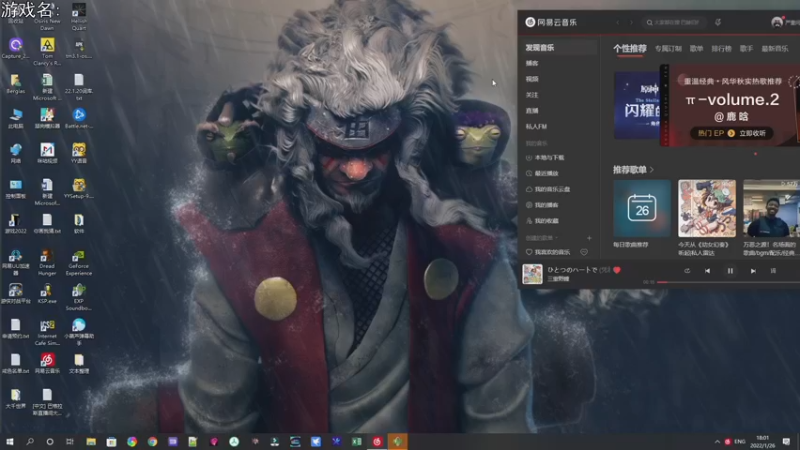
Task: Switch to 歌手 tab
Action: pos(746,48)
